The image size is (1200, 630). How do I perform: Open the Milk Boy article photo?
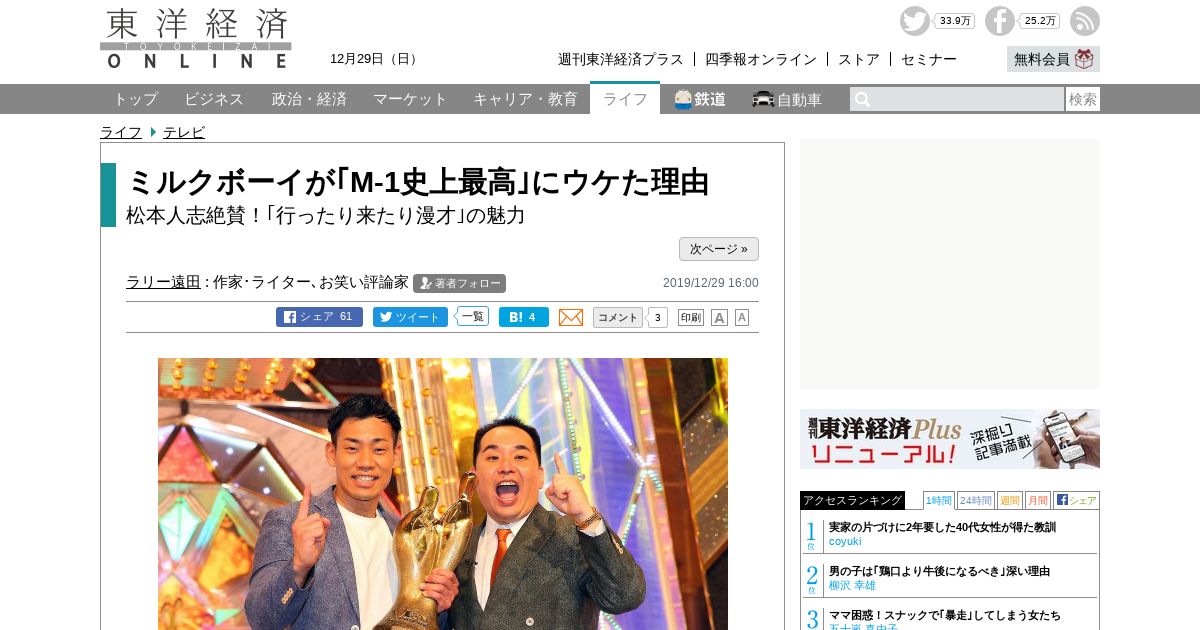tap(443, 494)
